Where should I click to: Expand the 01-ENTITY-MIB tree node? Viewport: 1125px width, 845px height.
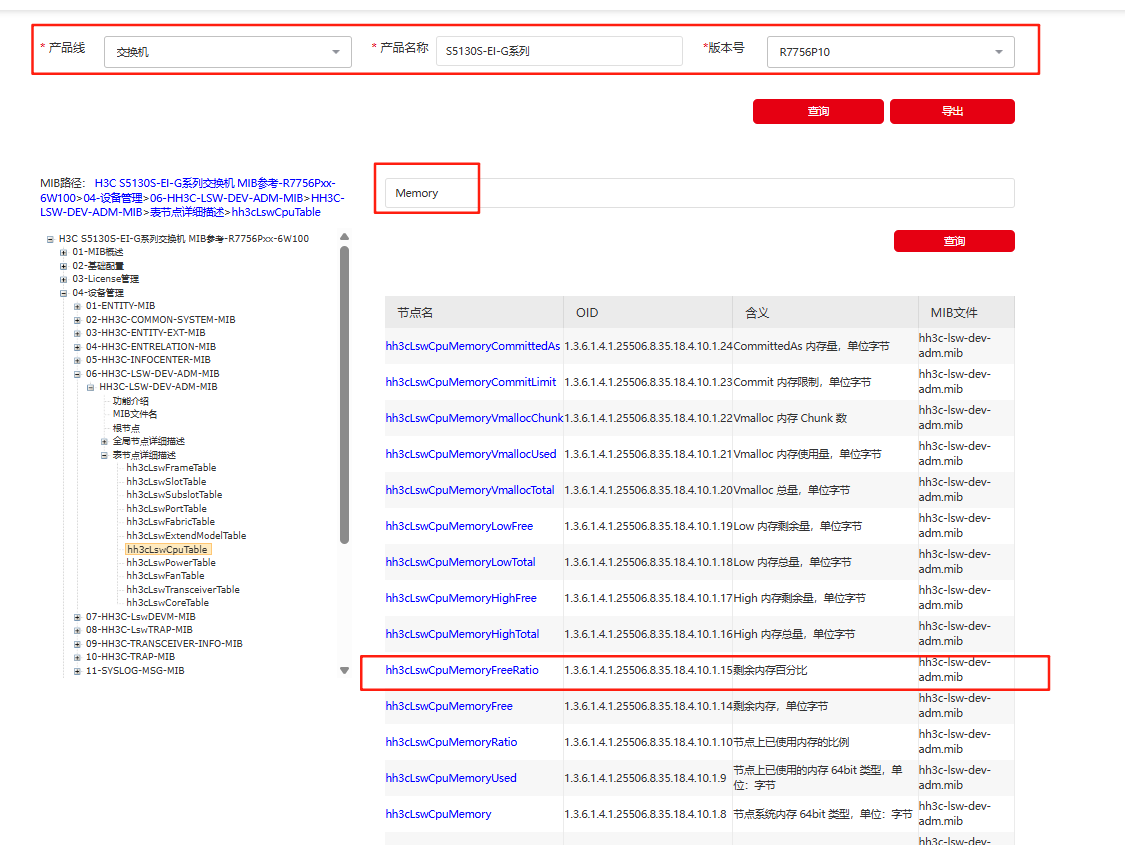78,306
